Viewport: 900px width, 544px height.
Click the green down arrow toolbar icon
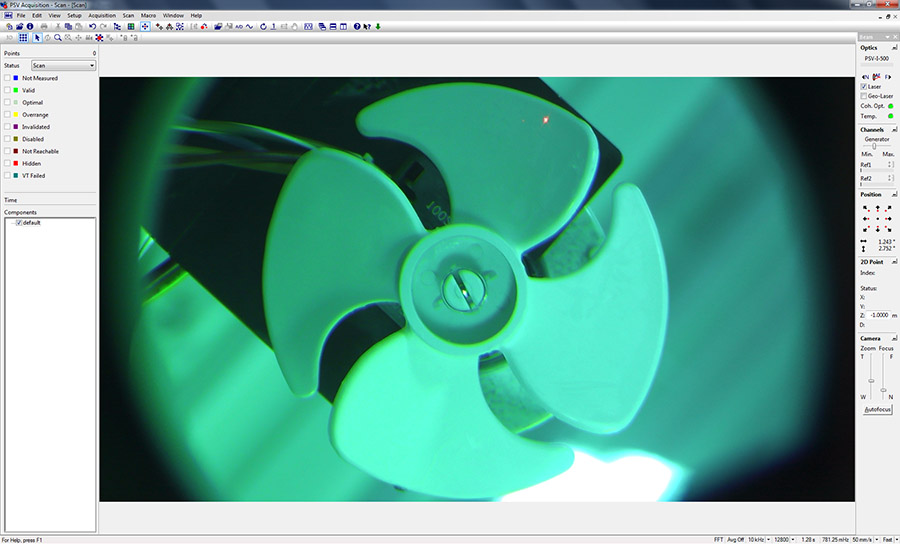378,26
